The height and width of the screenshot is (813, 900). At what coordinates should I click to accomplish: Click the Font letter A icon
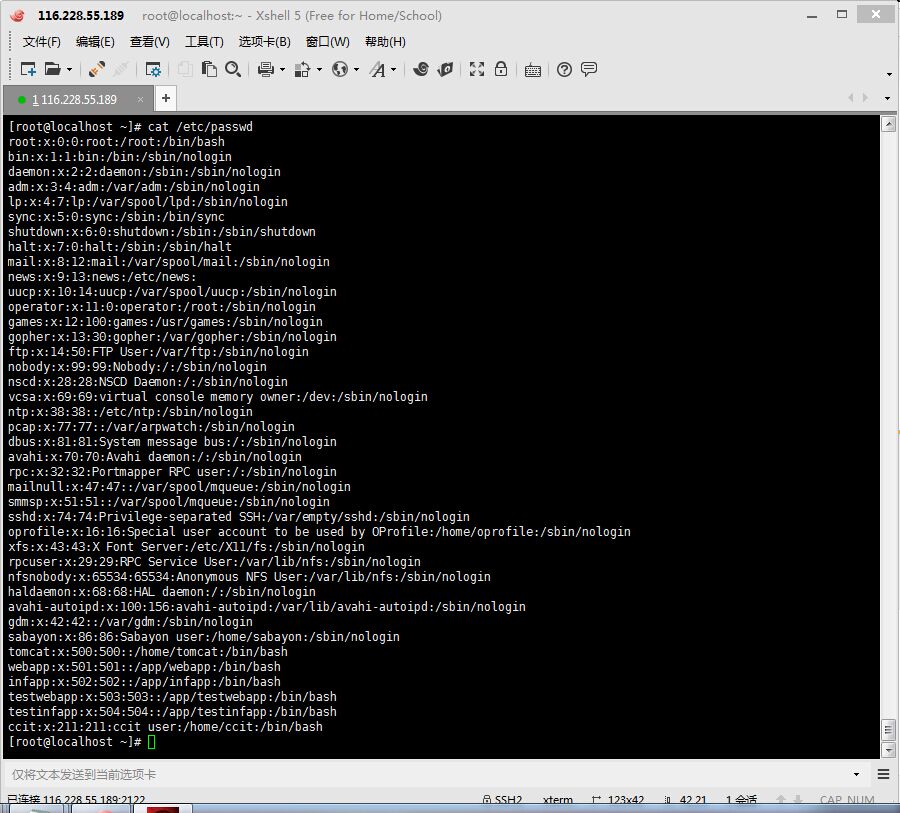tap(377, 69)
